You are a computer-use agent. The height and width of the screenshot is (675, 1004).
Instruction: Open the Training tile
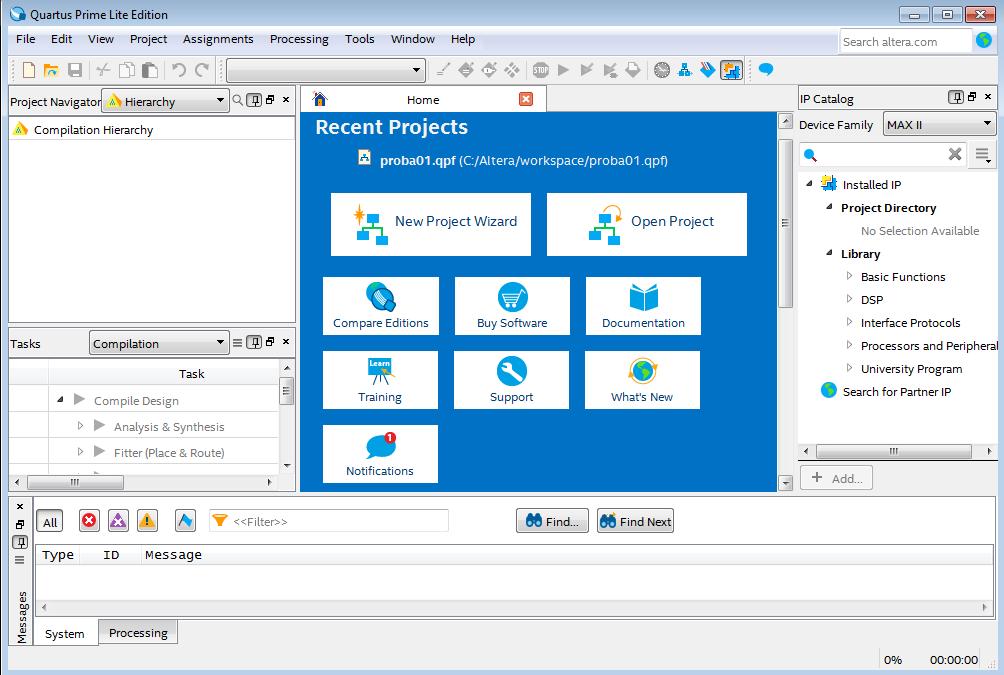[380, 380]
